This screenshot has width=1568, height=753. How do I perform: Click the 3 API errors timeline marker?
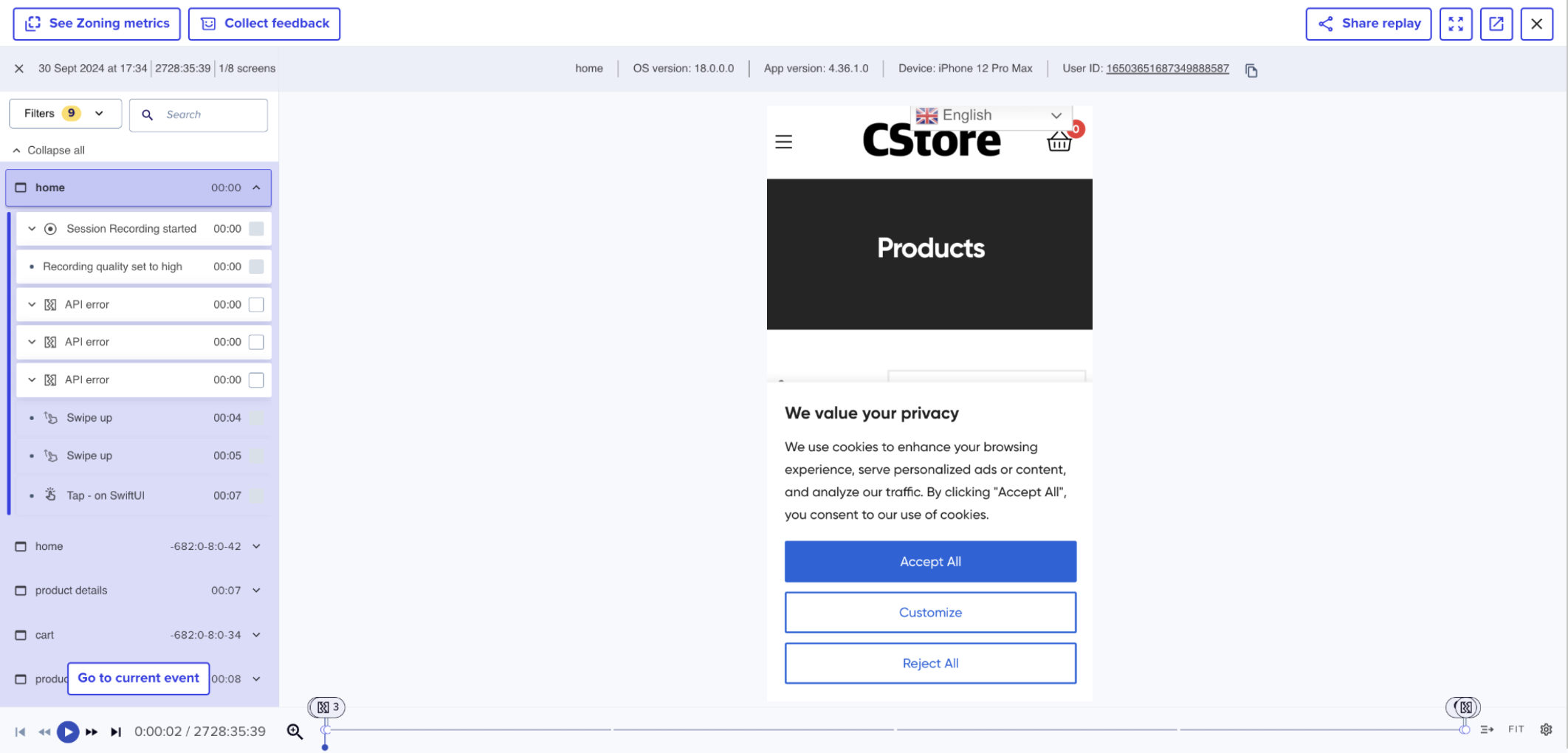click(x=327, y=707)
